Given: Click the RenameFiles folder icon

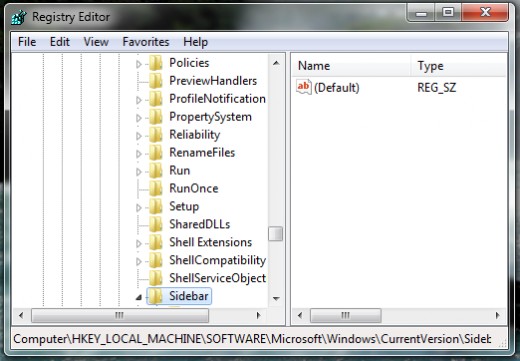Looking at the screenshot, I should [x=156, y=153].
